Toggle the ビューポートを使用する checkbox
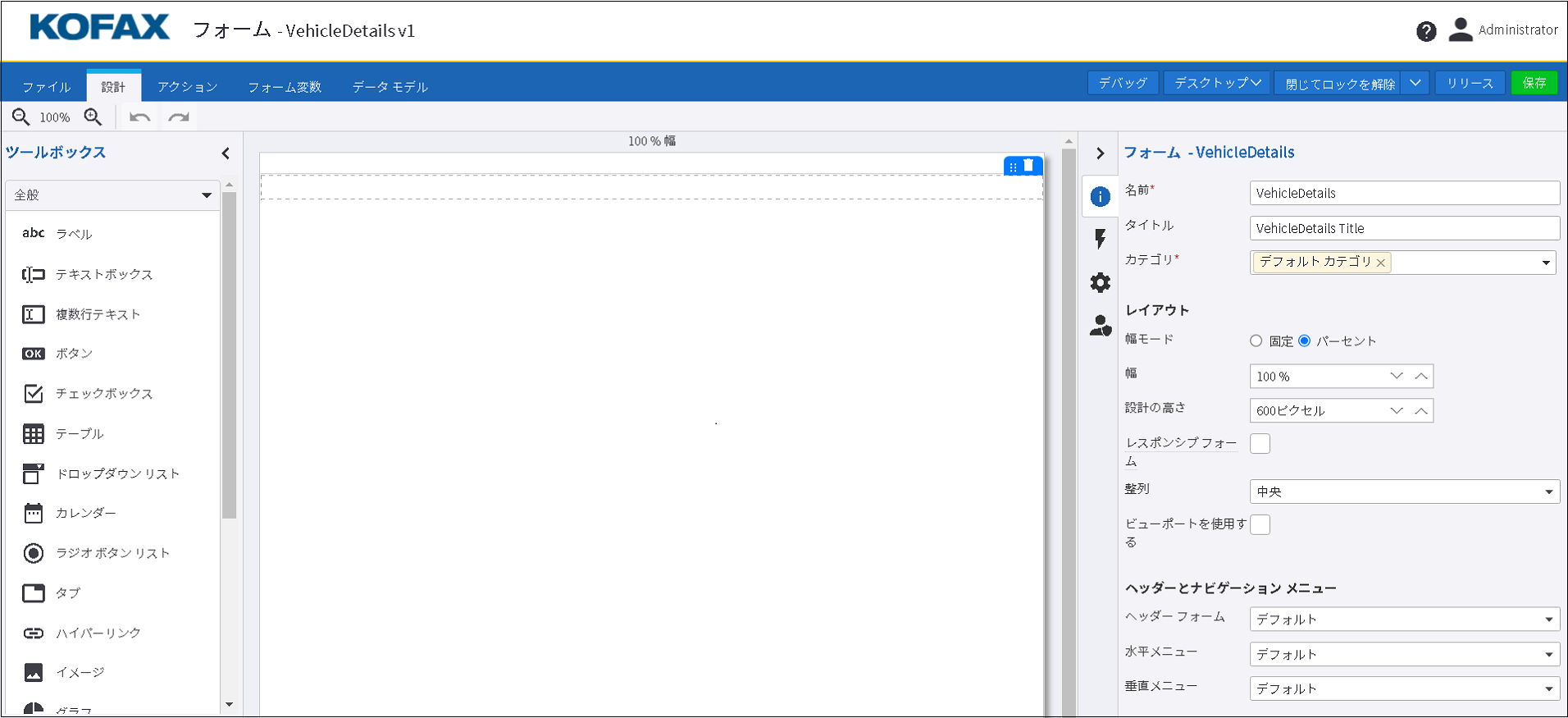 (x=1260, y=525)
